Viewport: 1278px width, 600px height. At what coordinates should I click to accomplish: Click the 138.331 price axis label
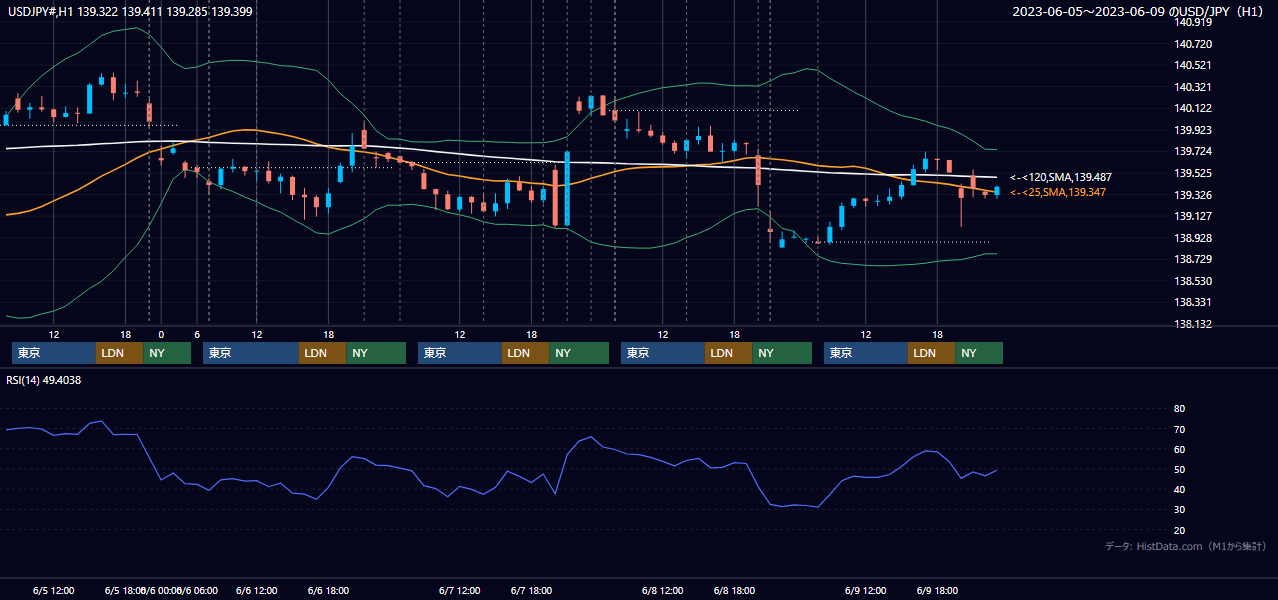[1193, 303]
